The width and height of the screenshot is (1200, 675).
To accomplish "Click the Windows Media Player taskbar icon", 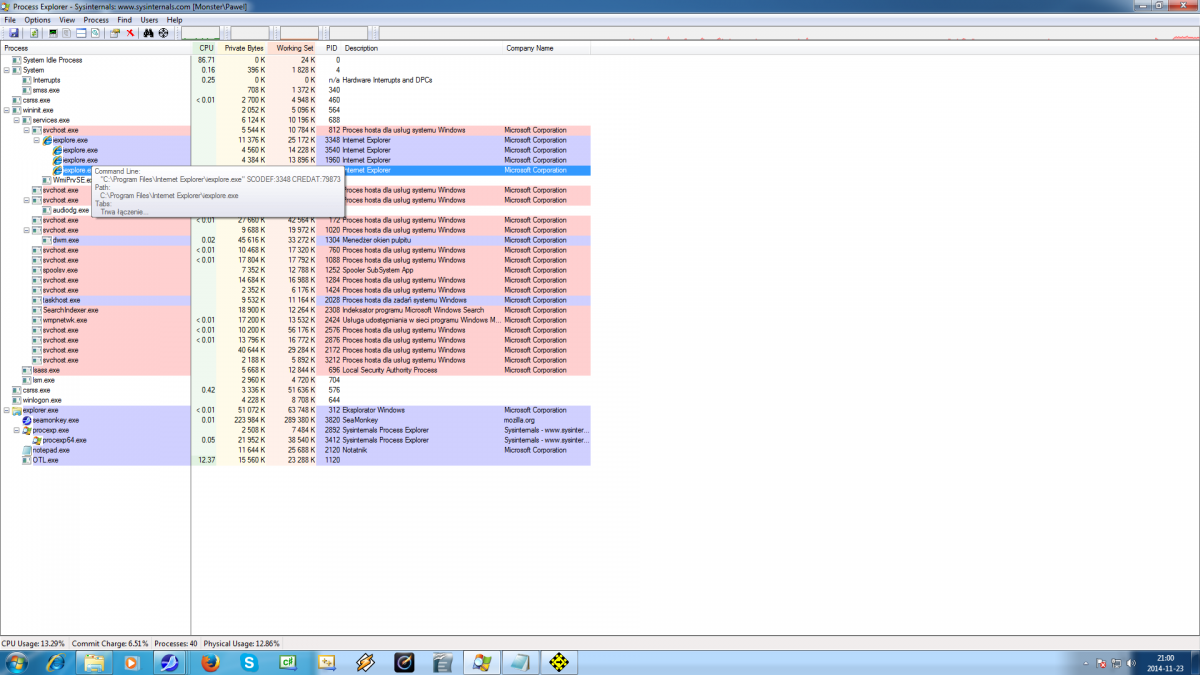I will pyautogui.click(x=131, y=662).
